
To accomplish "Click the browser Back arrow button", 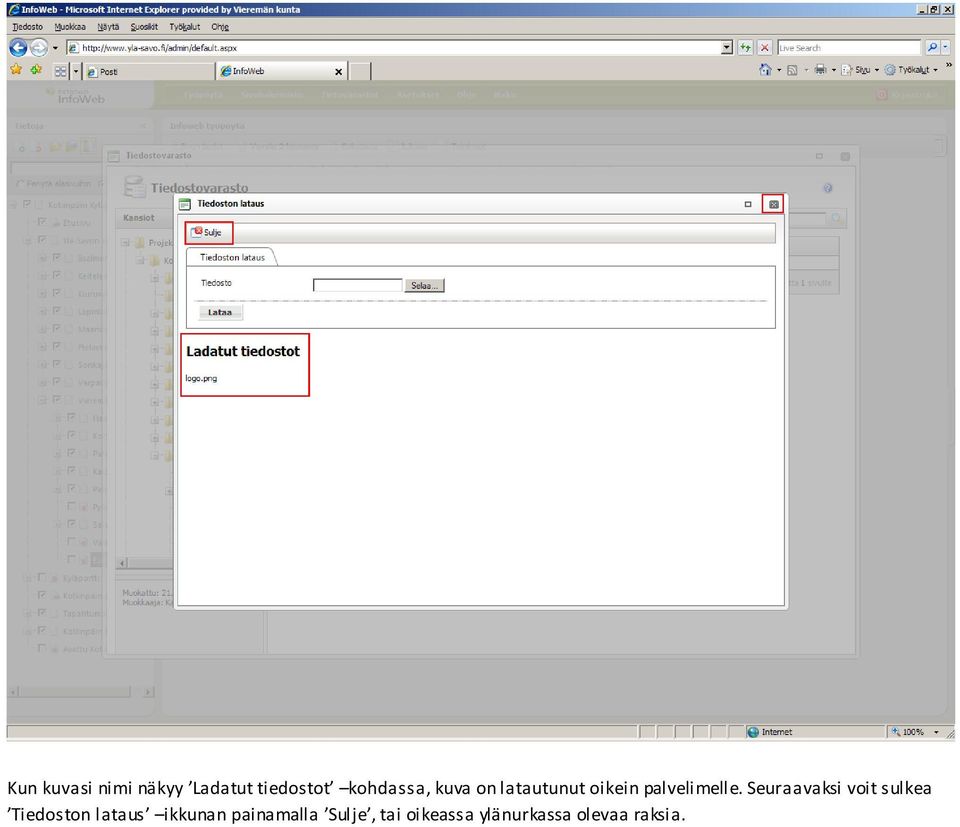I will click(18, 47).
